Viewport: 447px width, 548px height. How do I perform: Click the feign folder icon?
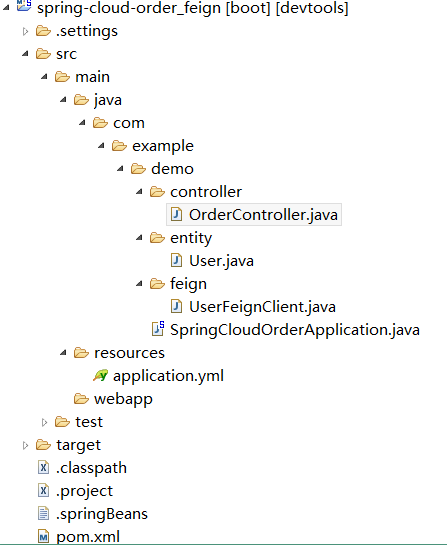point(157,284)
